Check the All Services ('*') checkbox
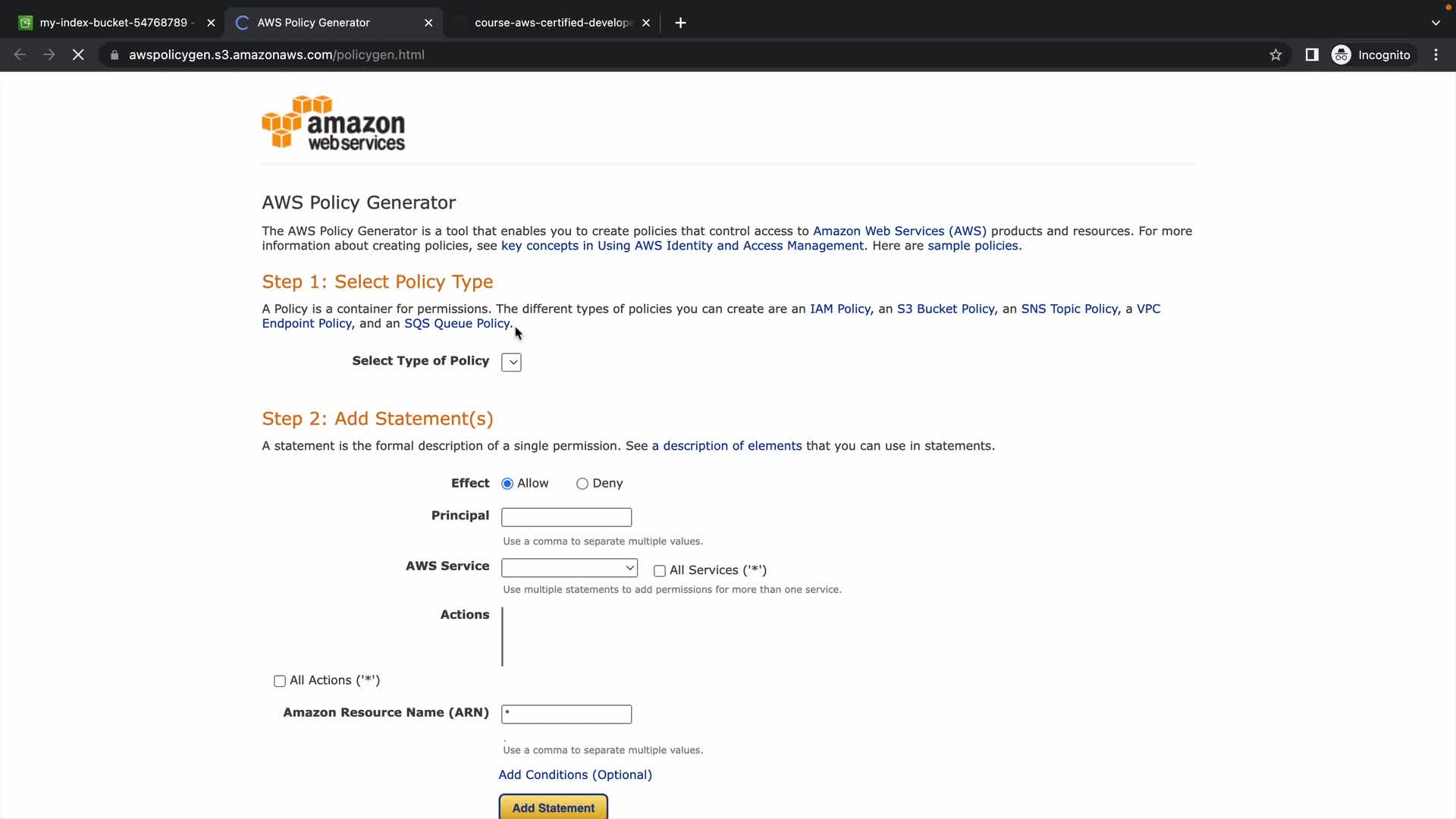The width and height of the screenshot is (1456, 819). pos(660,571)
